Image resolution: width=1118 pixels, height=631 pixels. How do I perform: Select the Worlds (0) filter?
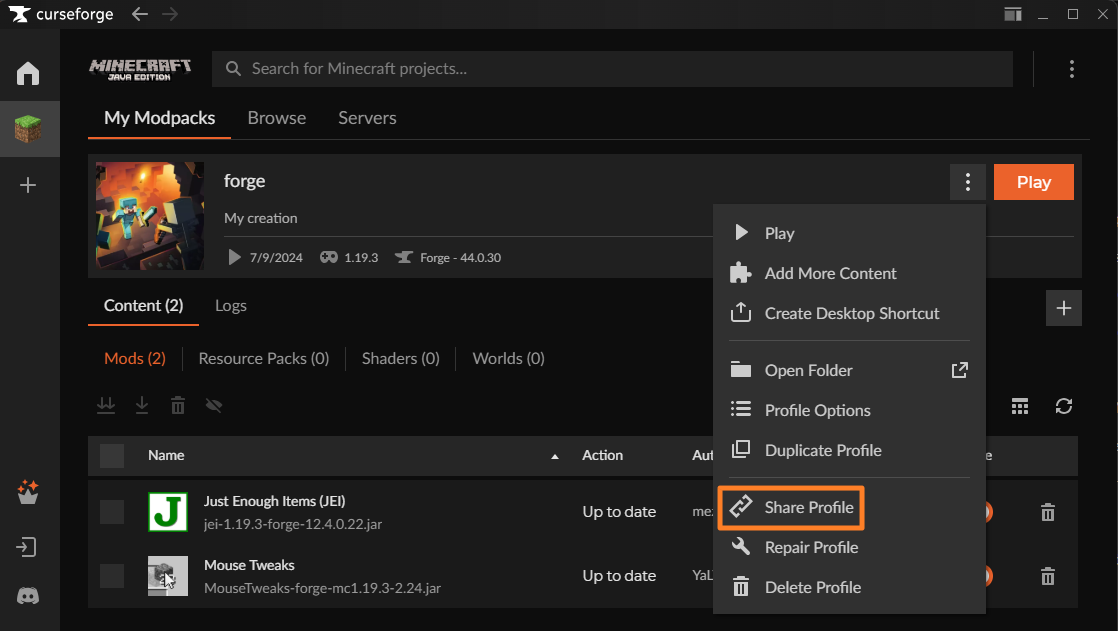pyautogui.click(x=508, y=359)
